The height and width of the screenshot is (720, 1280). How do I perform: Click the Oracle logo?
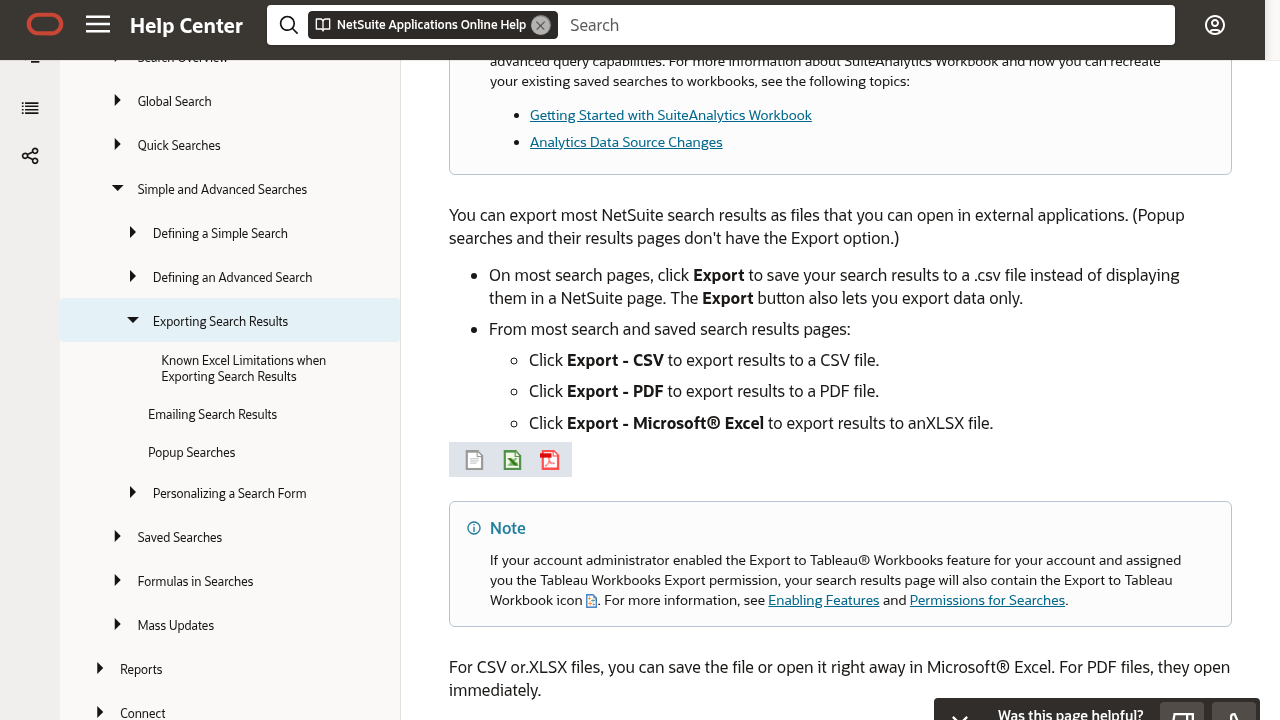click(45, 24)
